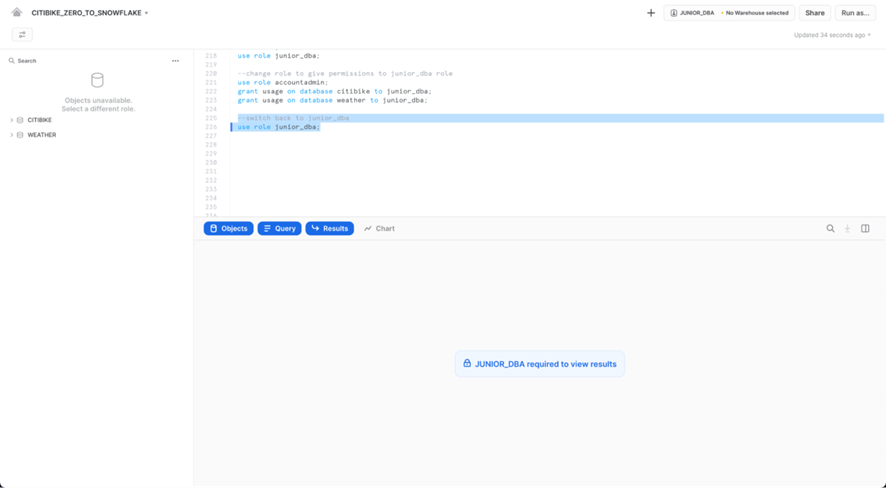Click the Run as... button
Viewport: 886px width, 488px height.
(x=855, y=13)
